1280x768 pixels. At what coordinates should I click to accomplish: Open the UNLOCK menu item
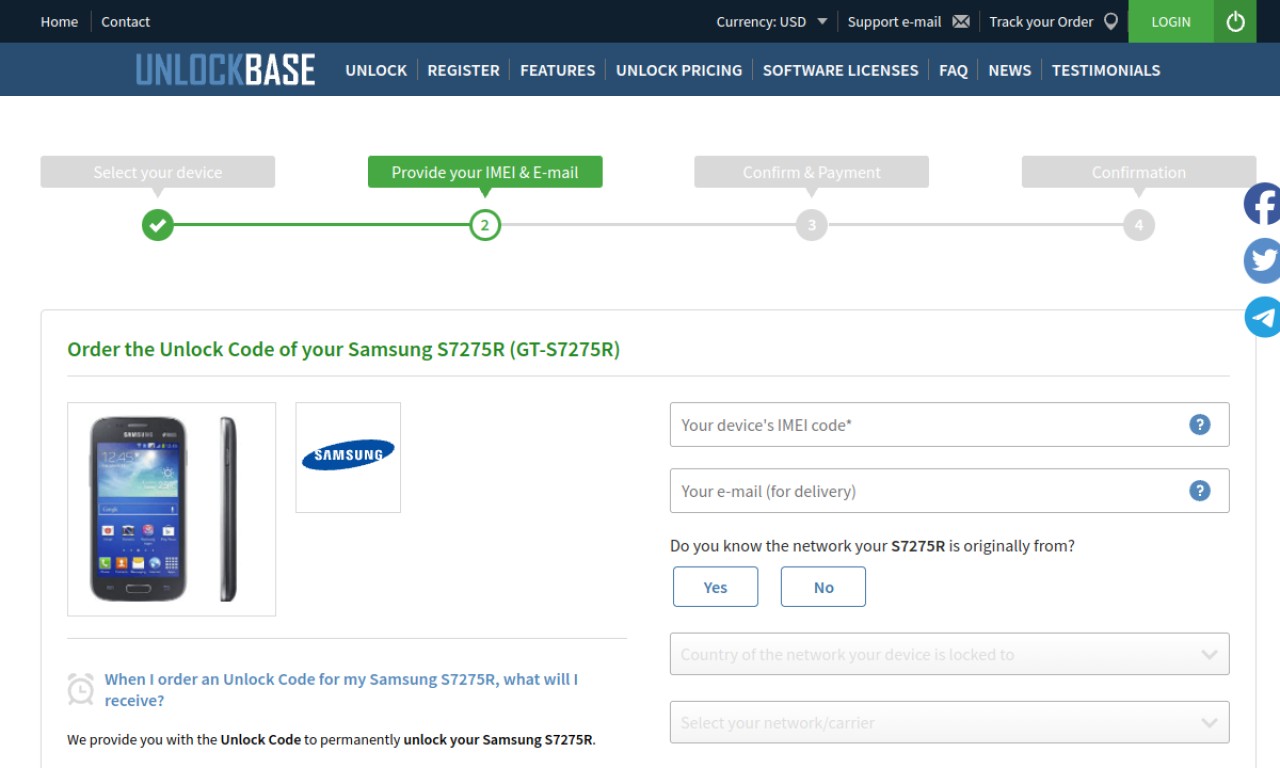click(x=376, y=70)
